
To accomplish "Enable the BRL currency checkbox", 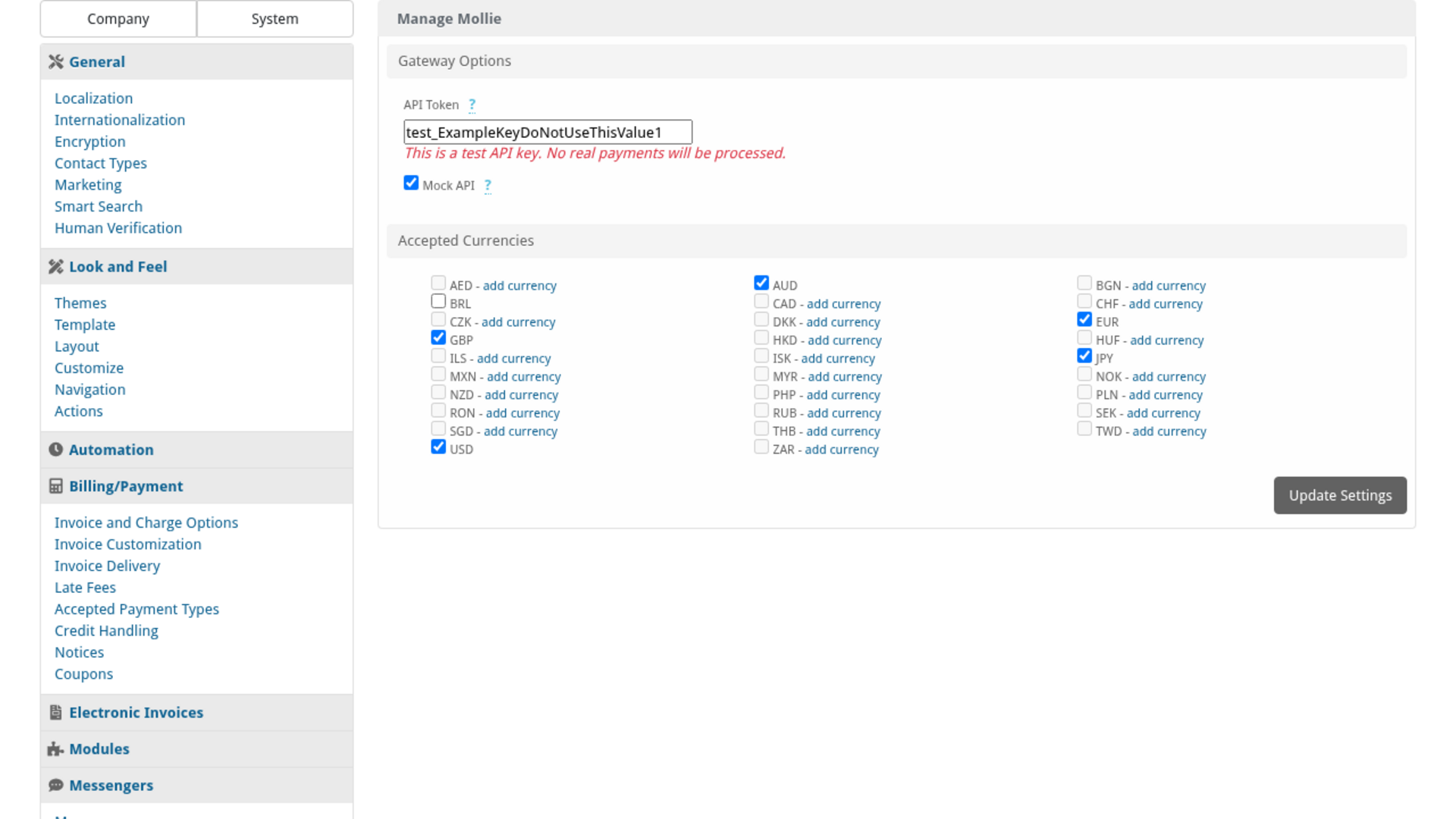I will [x=438, y=302].
